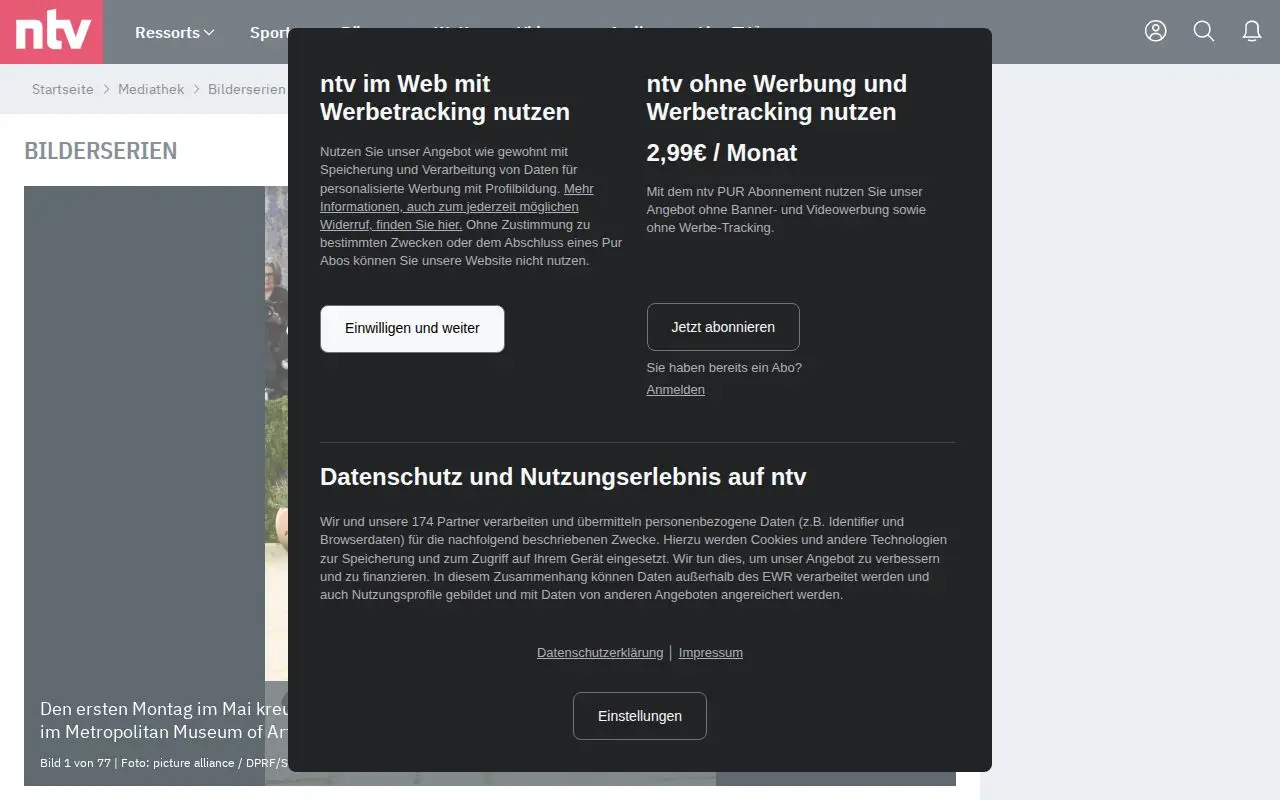The image size is (1280, 800).
Task: Expand the Ressorts dropdown menu
Action: (175, 32)
